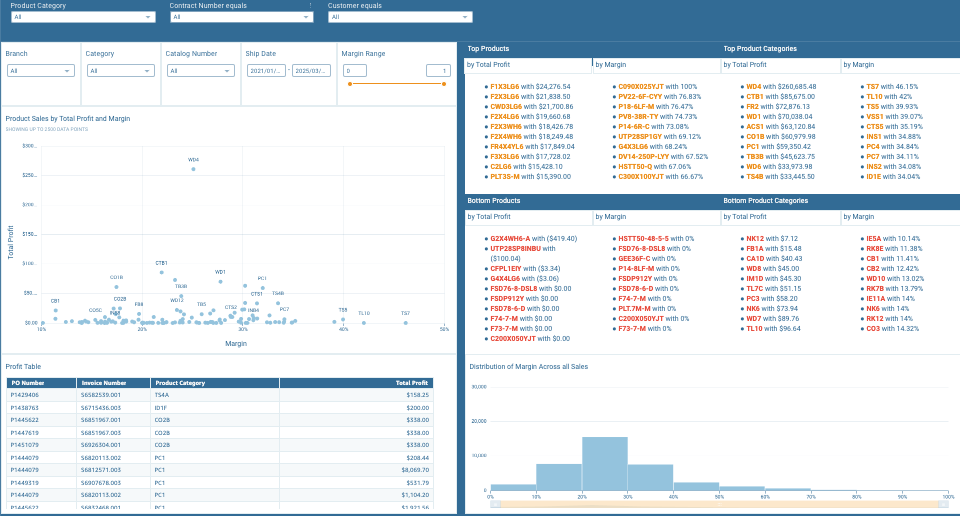Select the WD4 point on scatter plot
The image size is (960, 516).
pos(193,170)
